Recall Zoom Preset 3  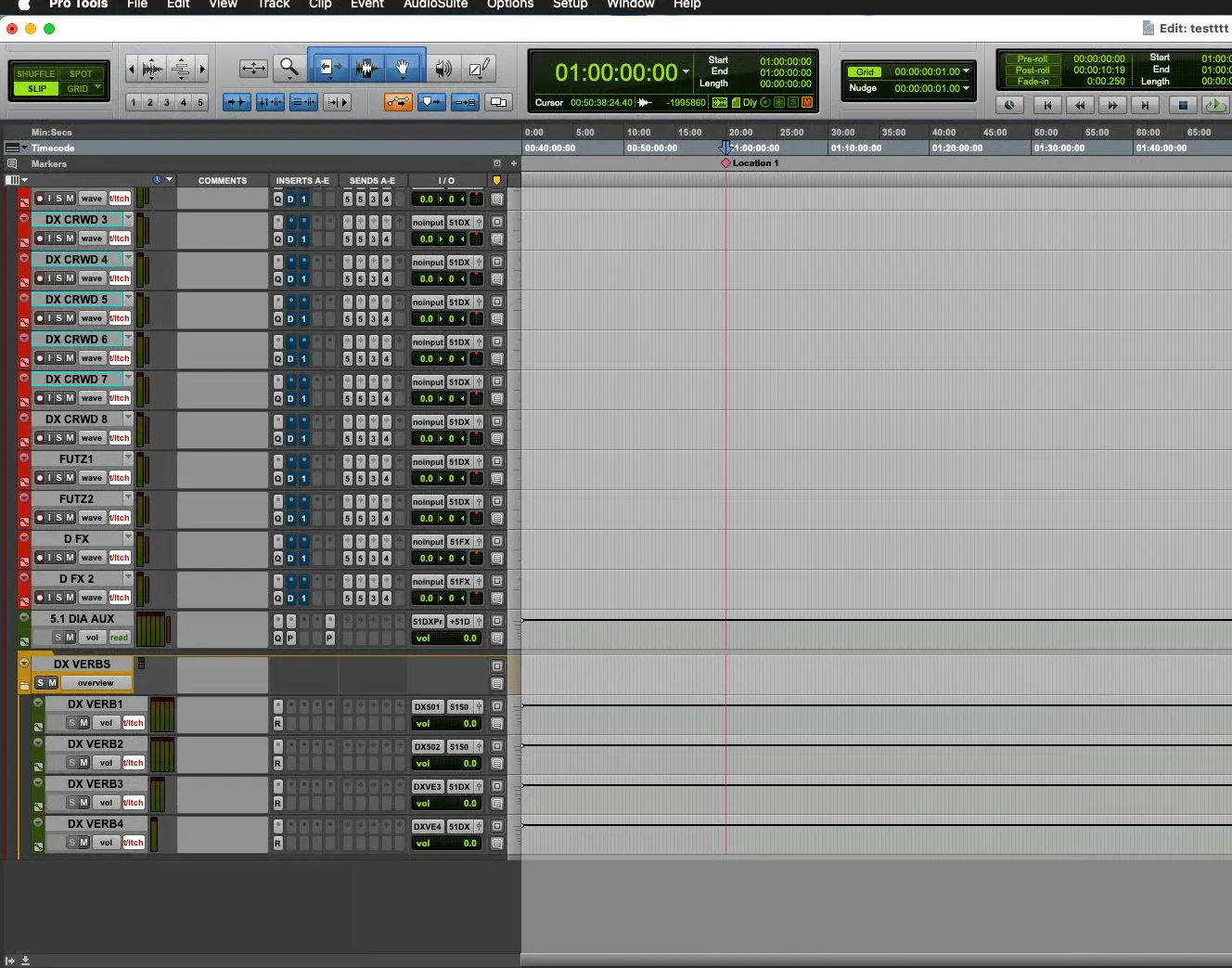coord(167,102)
